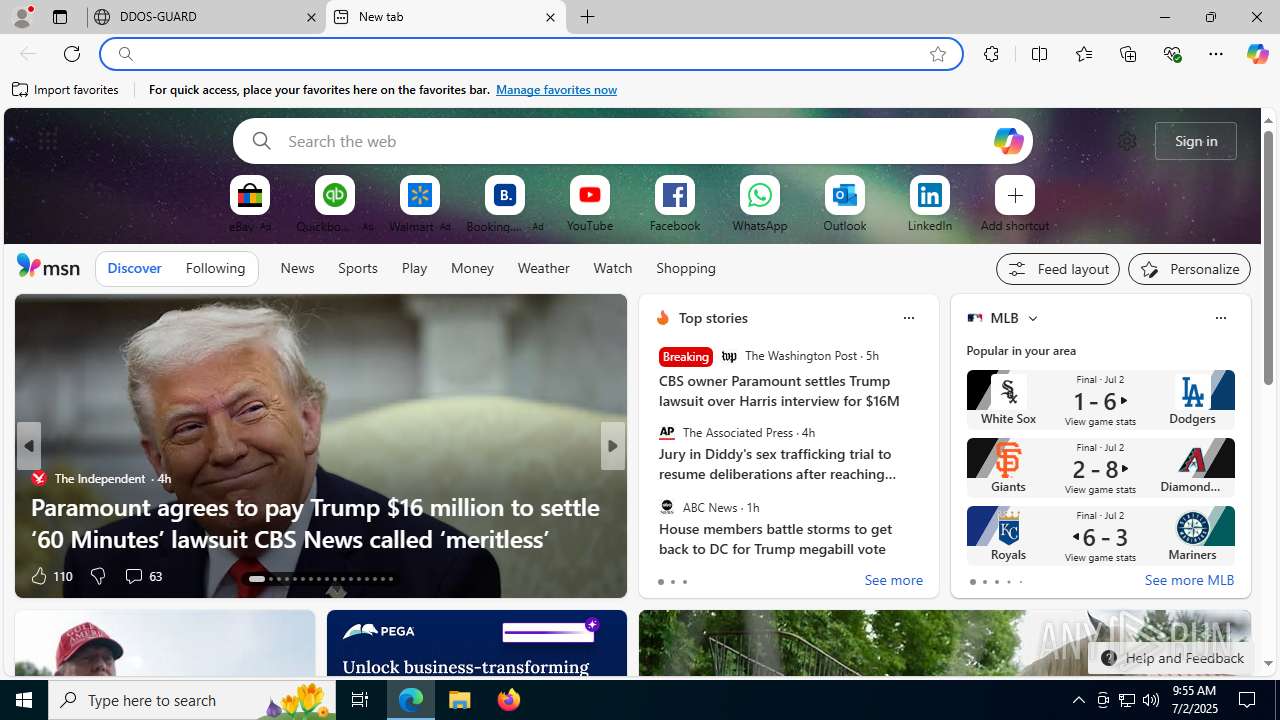
Task: Expand the MLB league dropdown
Action: [1032, 318]
